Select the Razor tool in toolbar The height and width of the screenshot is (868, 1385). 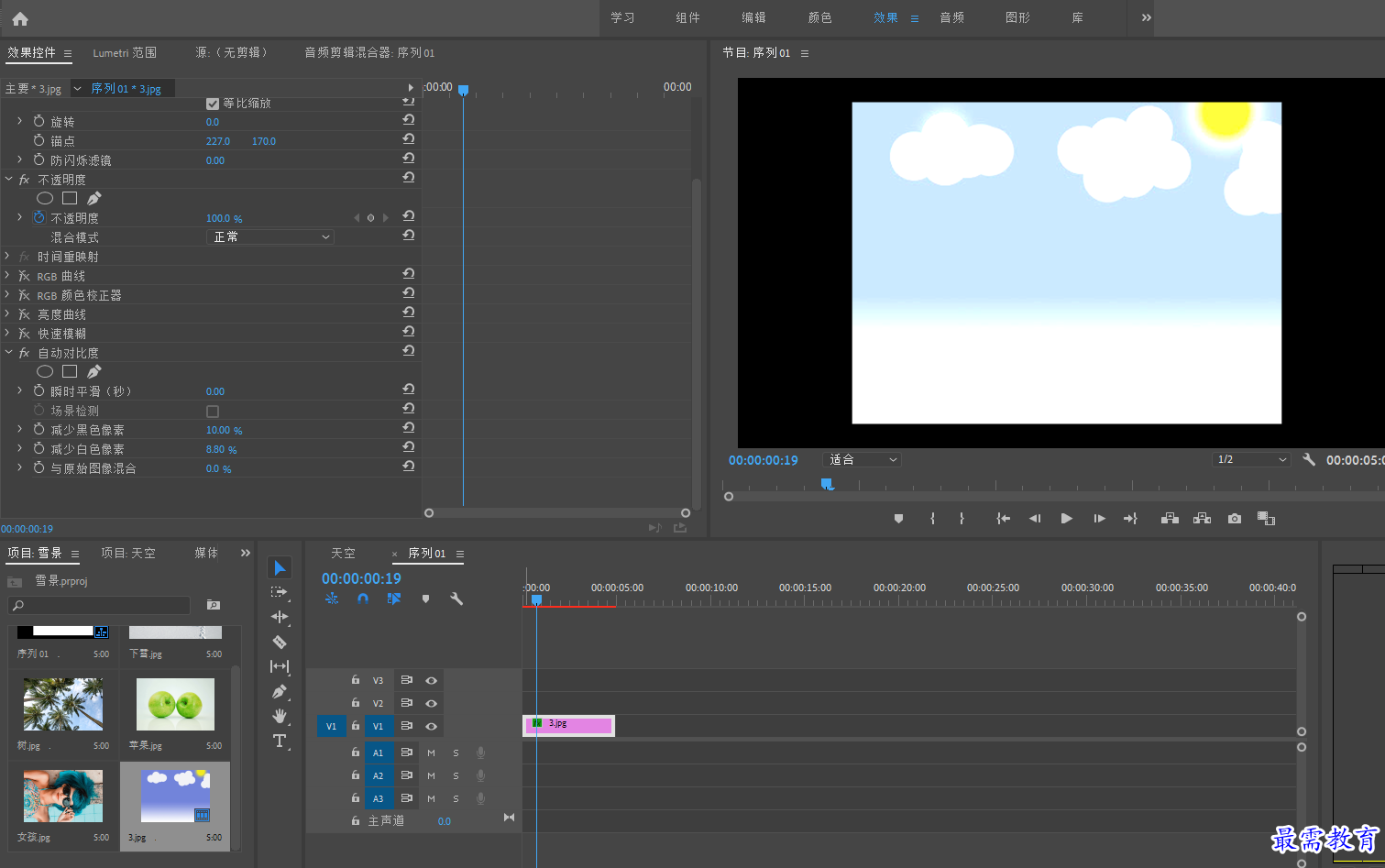pyautogui.click(x=280, y=643)
